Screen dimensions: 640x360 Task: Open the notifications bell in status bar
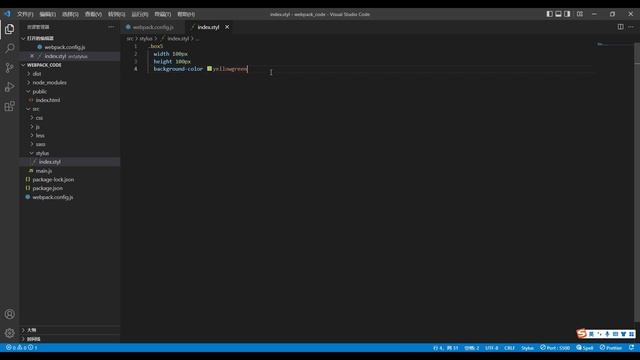click(x=631, y=348)
